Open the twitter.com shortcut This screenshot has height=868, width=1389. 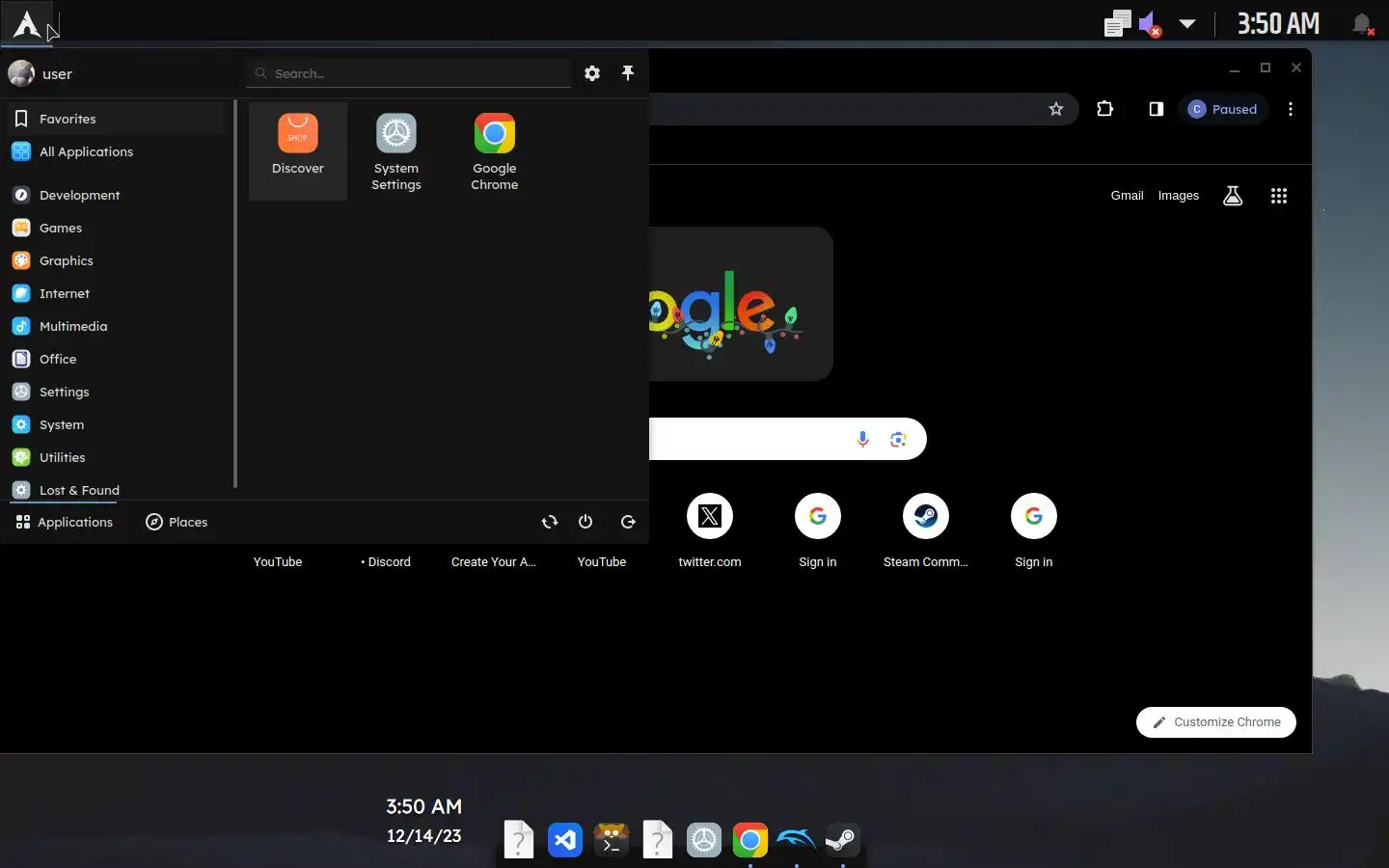pos(710,530)
